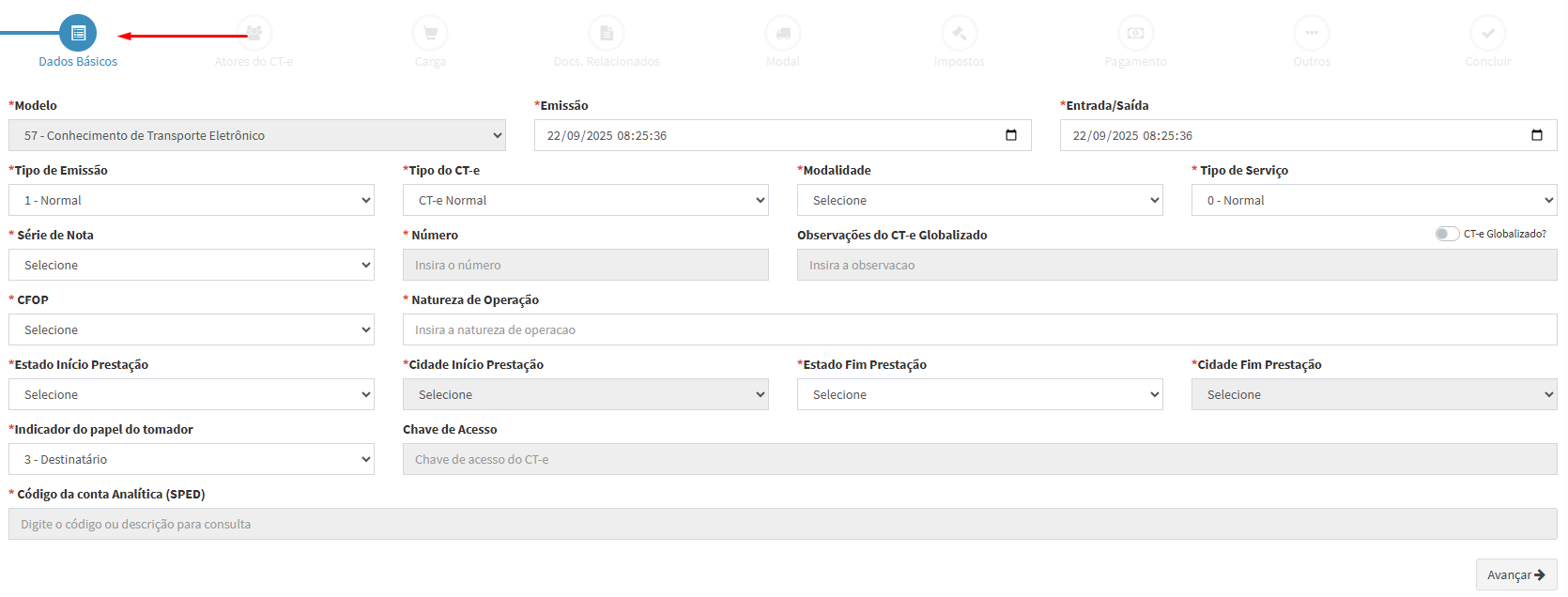This screenshot has width=1568, height=597.
Task: Expand the Tipo de Emissão dropdown
Action: 192,201
